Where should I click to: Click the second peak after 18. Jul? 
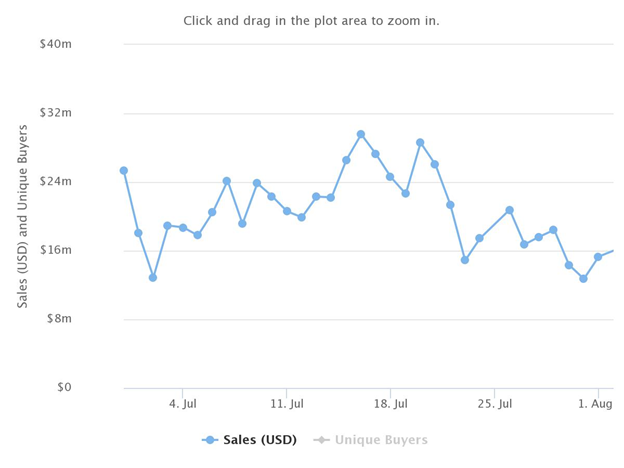[x=420, y=142]
